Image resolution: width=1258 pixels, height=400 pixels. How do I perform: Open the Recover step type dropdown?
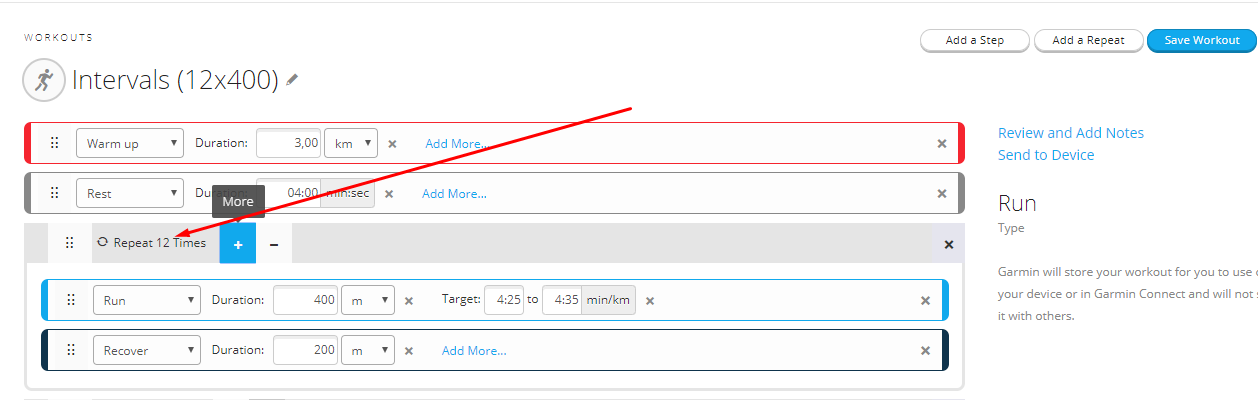(146, 350)
